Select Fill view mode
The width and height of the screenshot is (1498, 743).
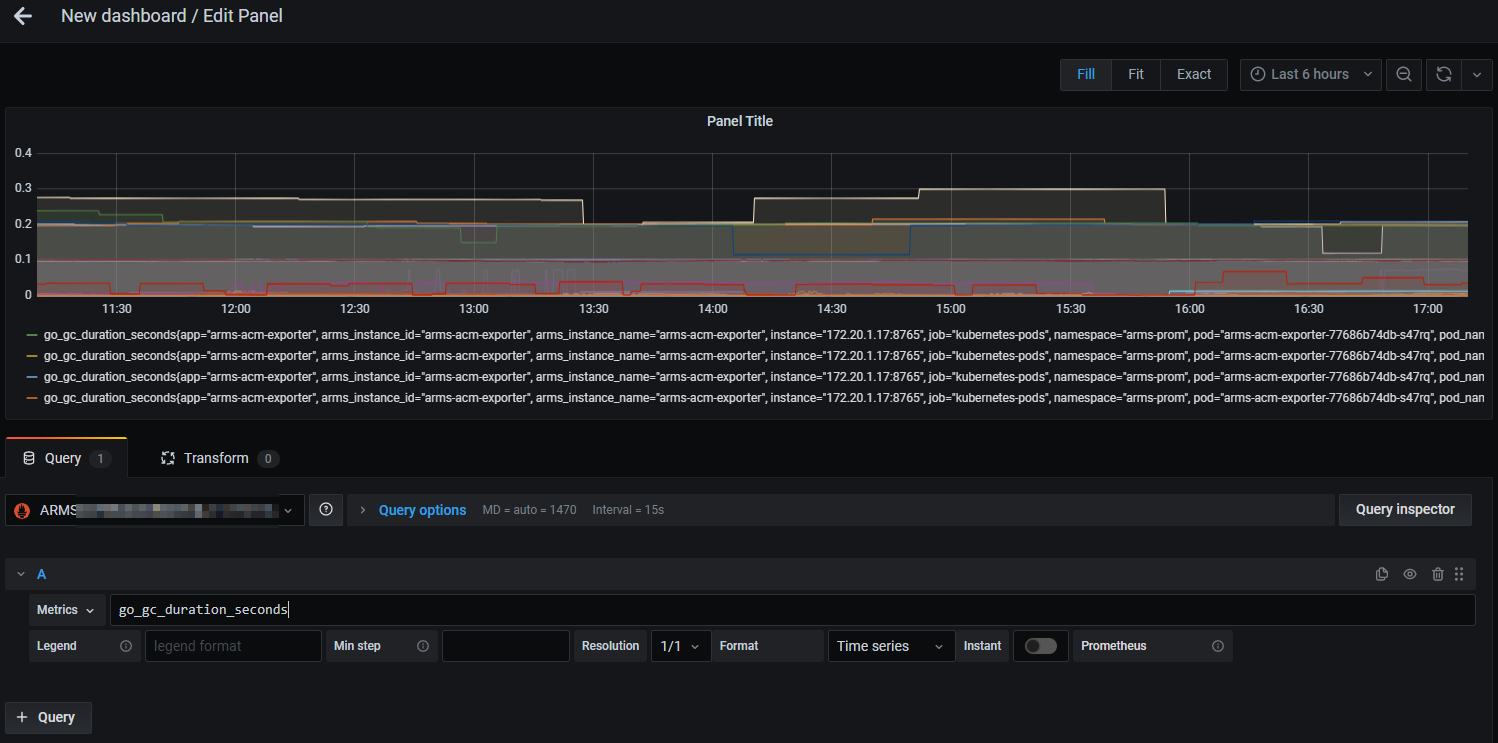click(1086, 74)
